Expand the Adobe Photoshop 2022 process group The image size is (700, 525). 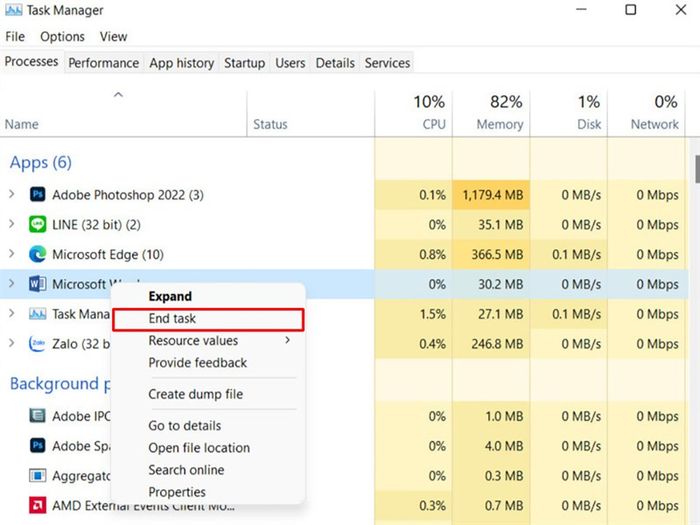pyautogui.click(x=12, y=194)
